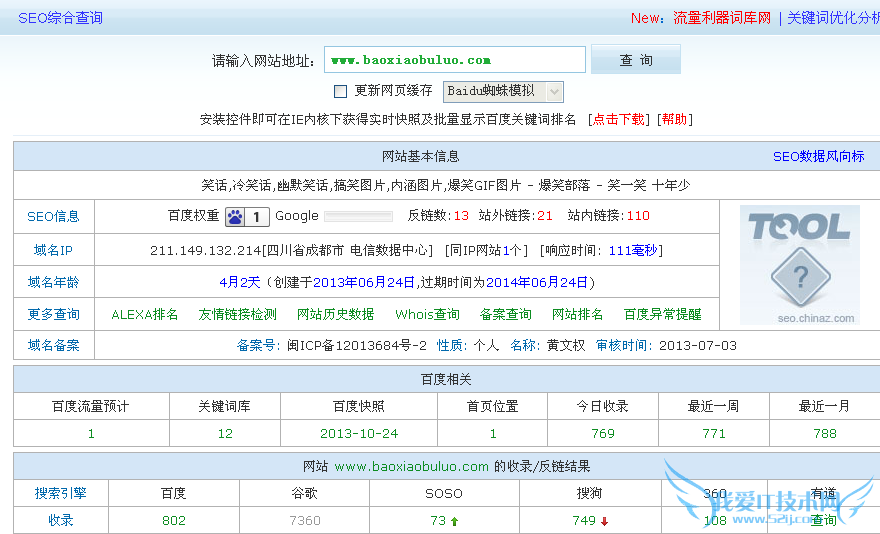Viewport: 880px width, 534px height.
Task: Open the SEO数据风向标 link
Action: click(x=818, y=157)
